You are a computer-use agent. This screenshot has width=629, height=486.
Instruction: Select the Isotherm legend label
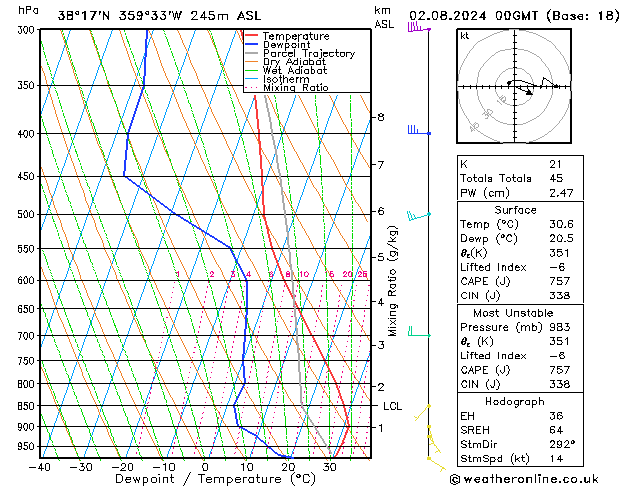point(286,79)
